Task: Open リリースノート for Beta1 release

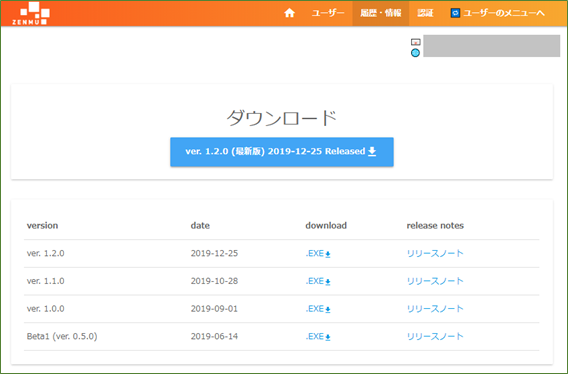Action: [x=435, y=336]
